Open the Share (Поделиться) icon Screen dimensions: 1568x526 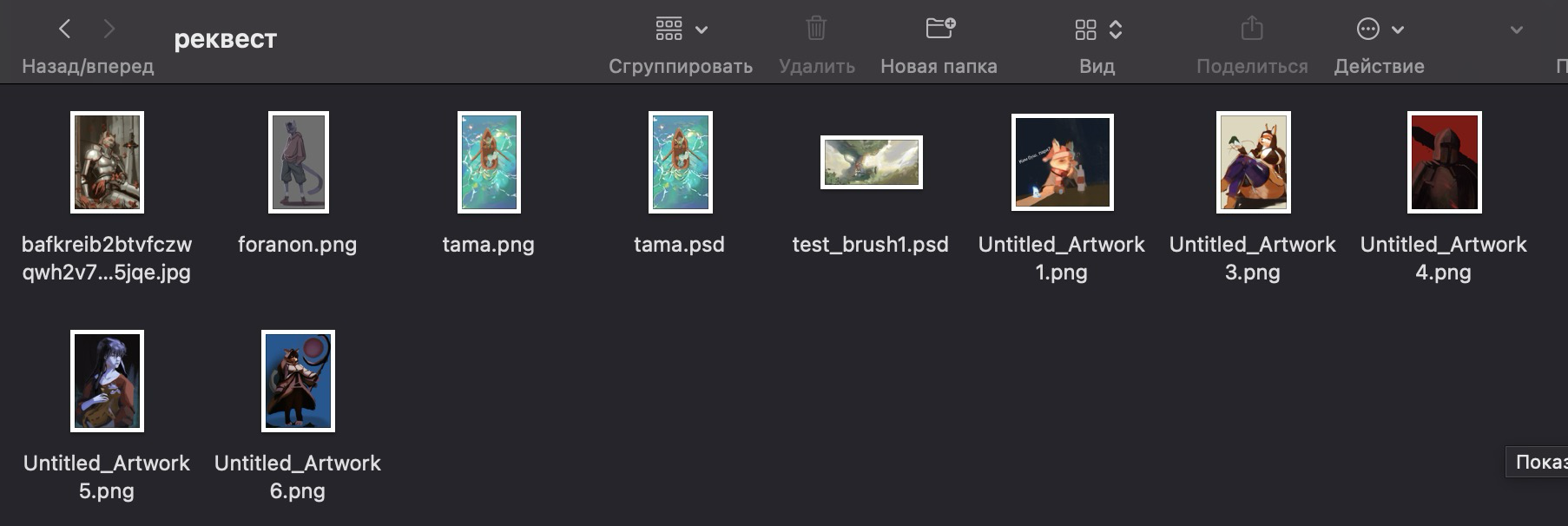pos(1252,28)
